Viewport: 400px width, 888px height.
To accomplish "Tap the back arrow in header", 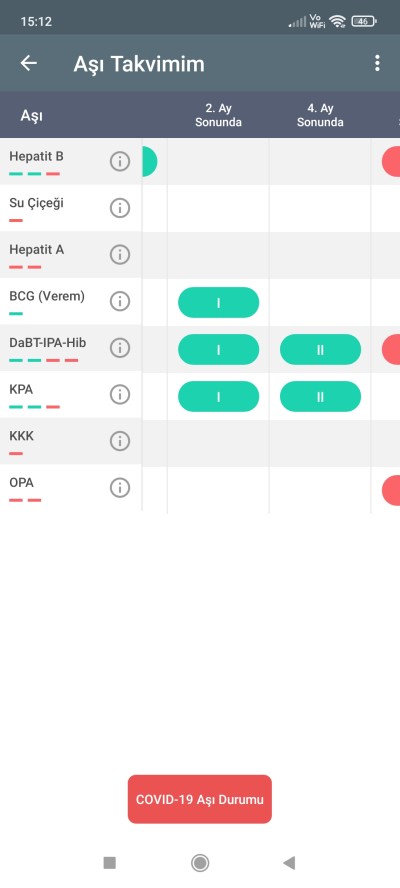I will tap(28, 63).
